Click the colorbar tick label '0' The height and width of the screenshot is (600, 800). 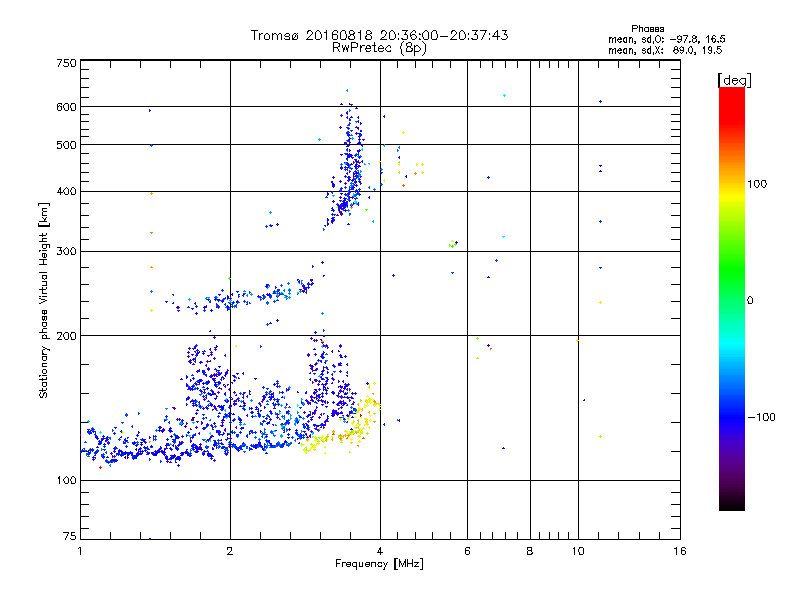click(749, 301)
